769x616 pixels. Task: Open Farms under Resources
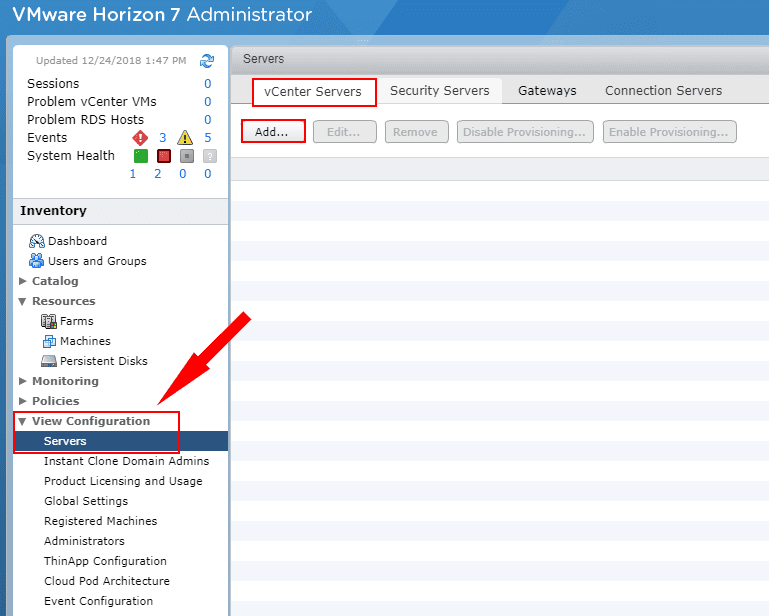(x=77, y=321)
